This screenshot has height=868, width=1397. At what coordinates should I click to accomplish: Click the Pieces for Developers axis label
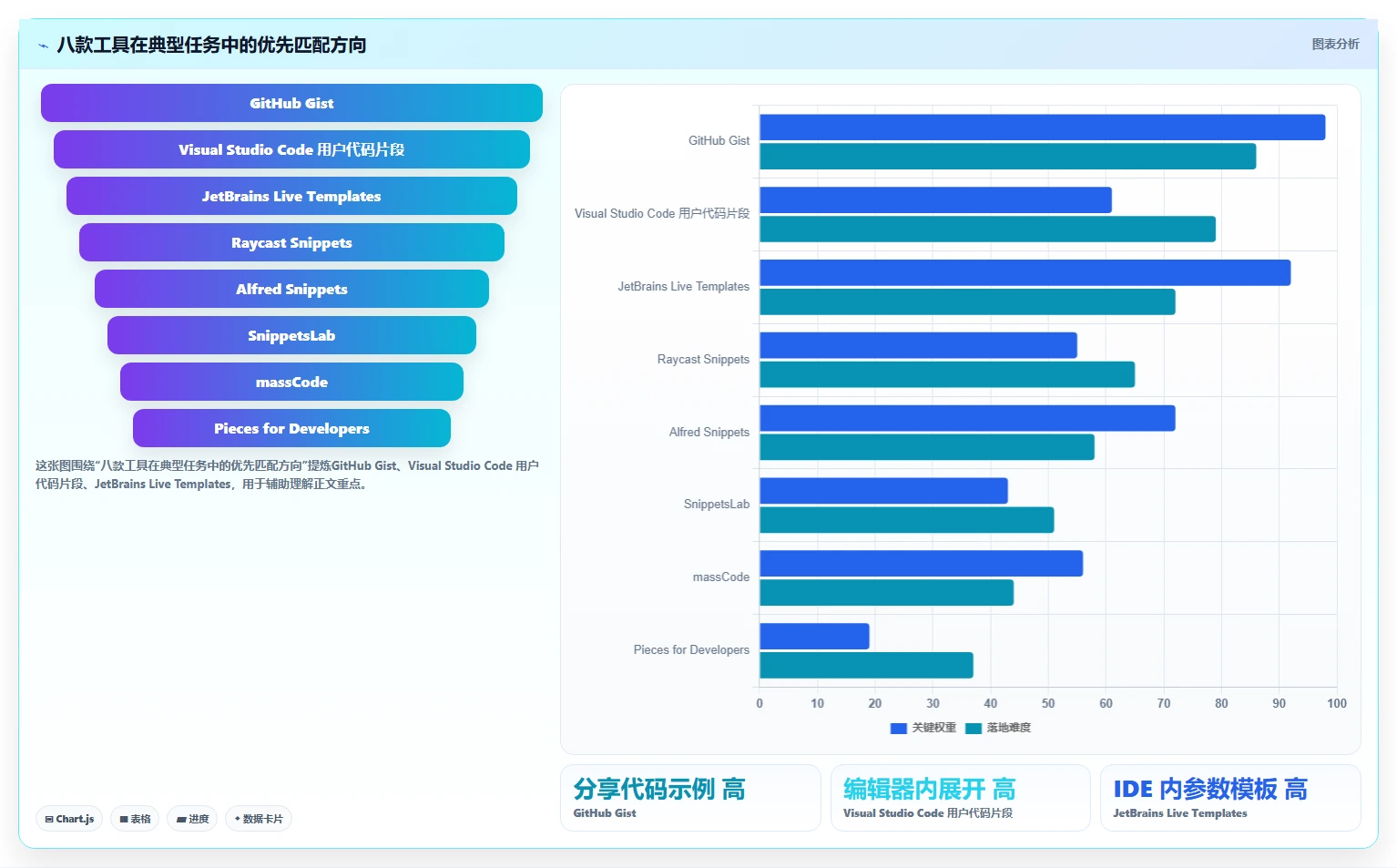691,650
